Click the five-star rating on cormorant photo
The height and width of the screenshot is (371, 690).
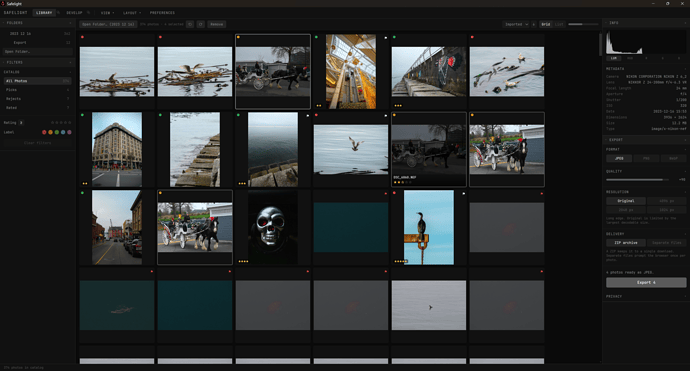[x=400, y=261]
